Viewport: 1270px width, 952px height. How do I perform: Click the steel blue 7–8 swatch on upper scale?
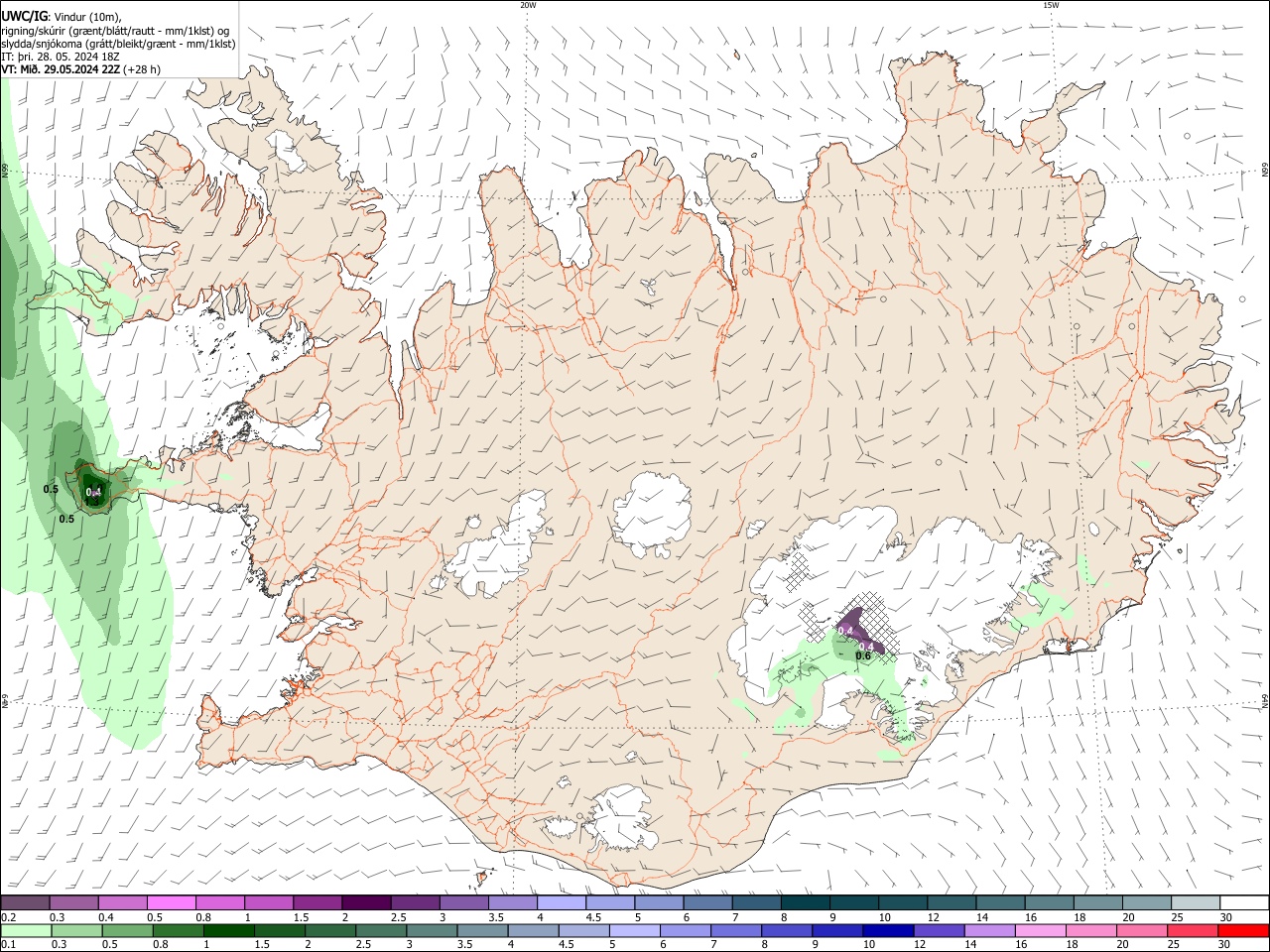pos(757,902)
